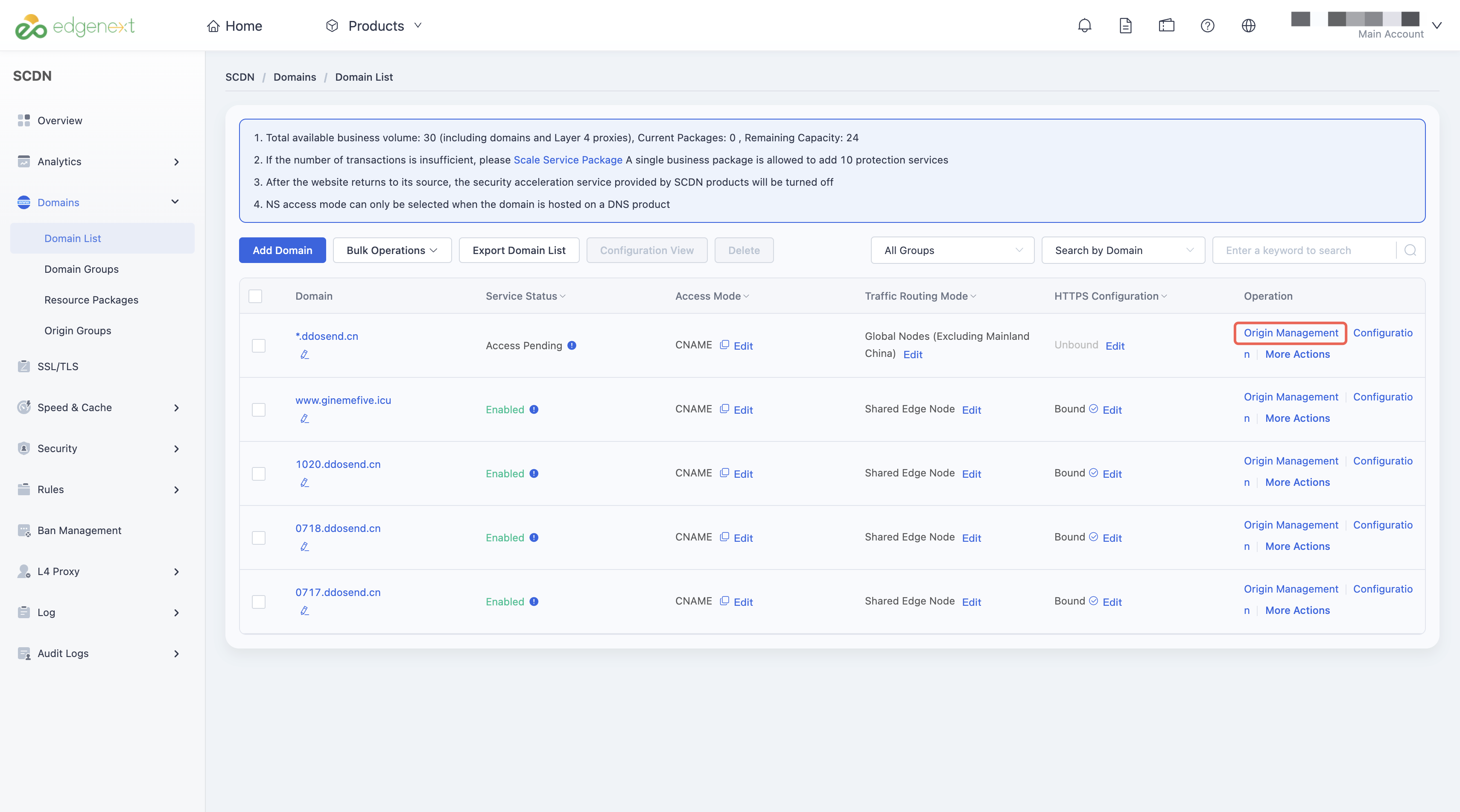The height and width of the screenshot is (812, 1460).
Task: Open the language globe icon
Action: tap(1249, 26)
